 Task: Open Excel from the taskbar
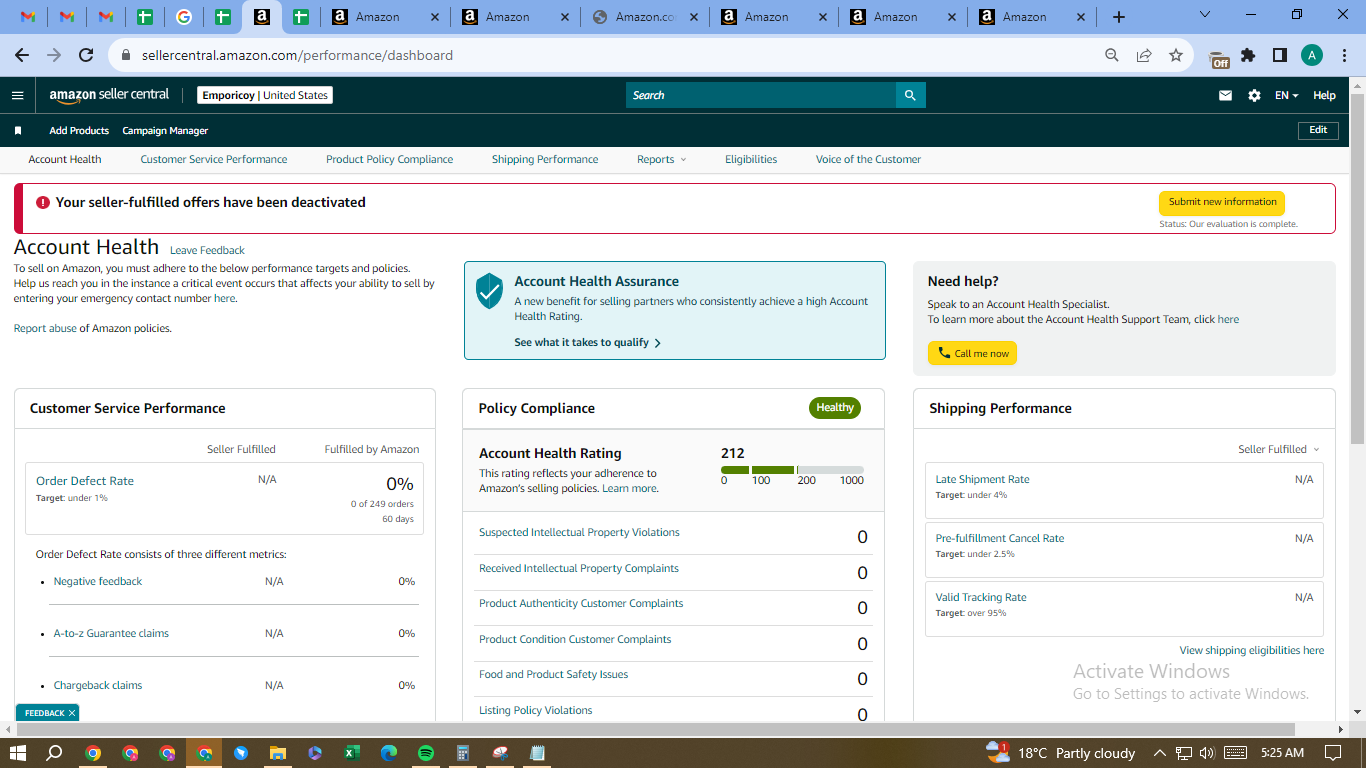351,753
